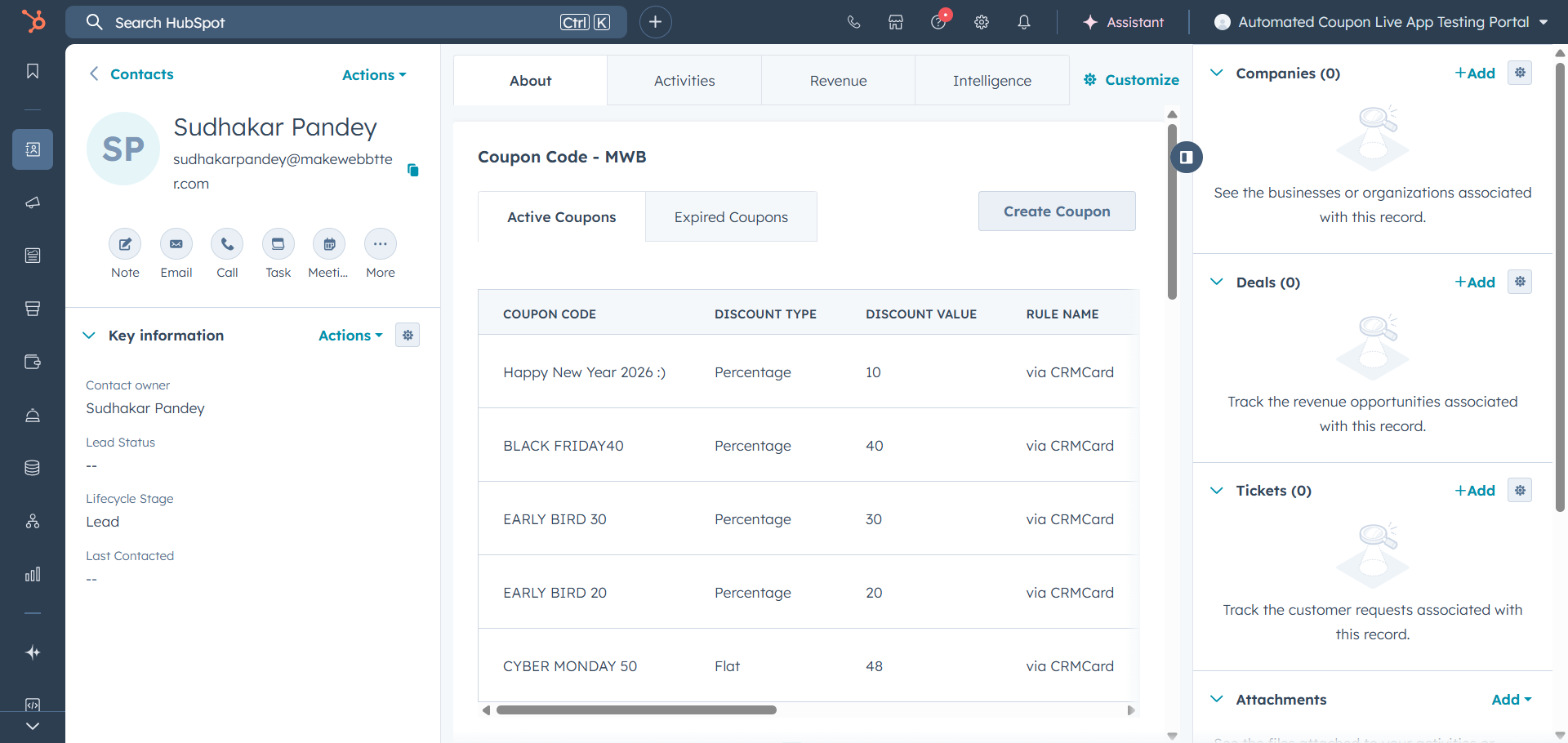
Task: Toggle the right sidebar collapse button
Action: (1187, 157)
